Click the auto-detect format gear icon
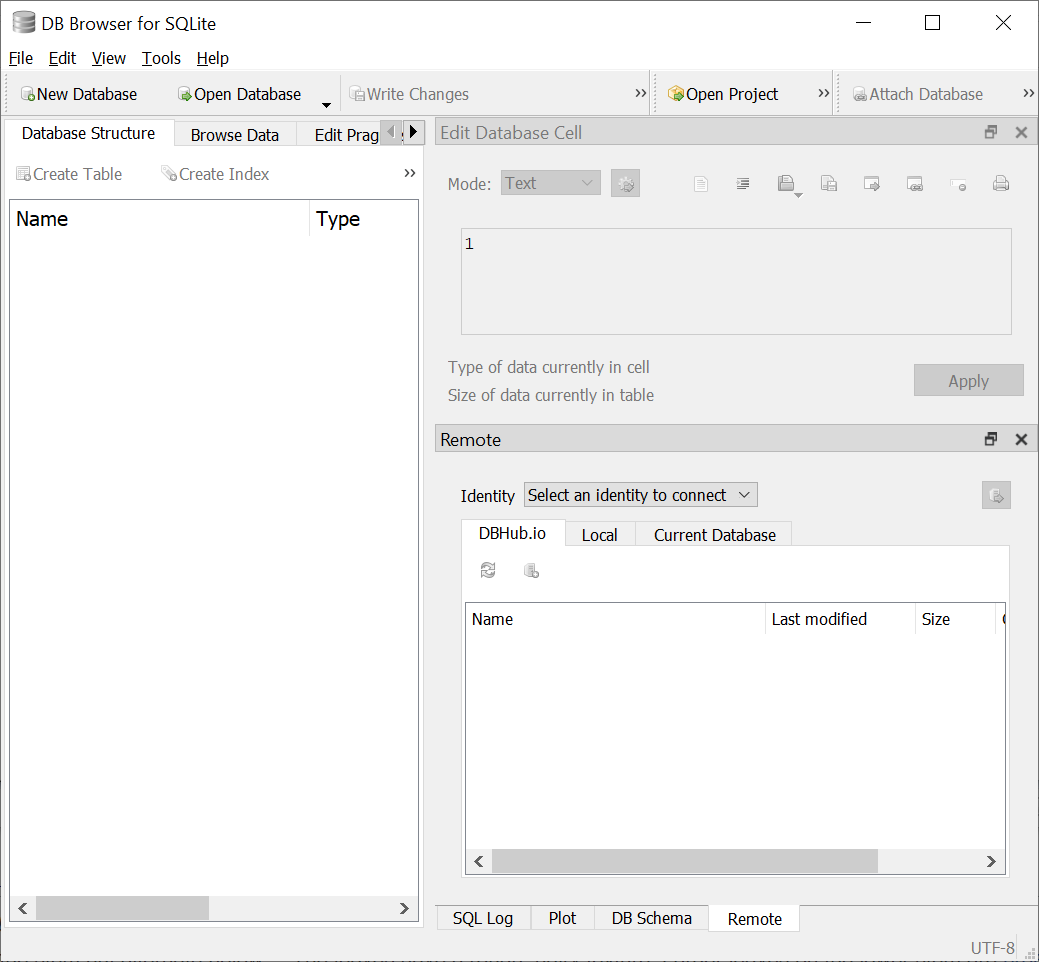1039x962 pixels. pyautogui.click(x=625, y=183)
